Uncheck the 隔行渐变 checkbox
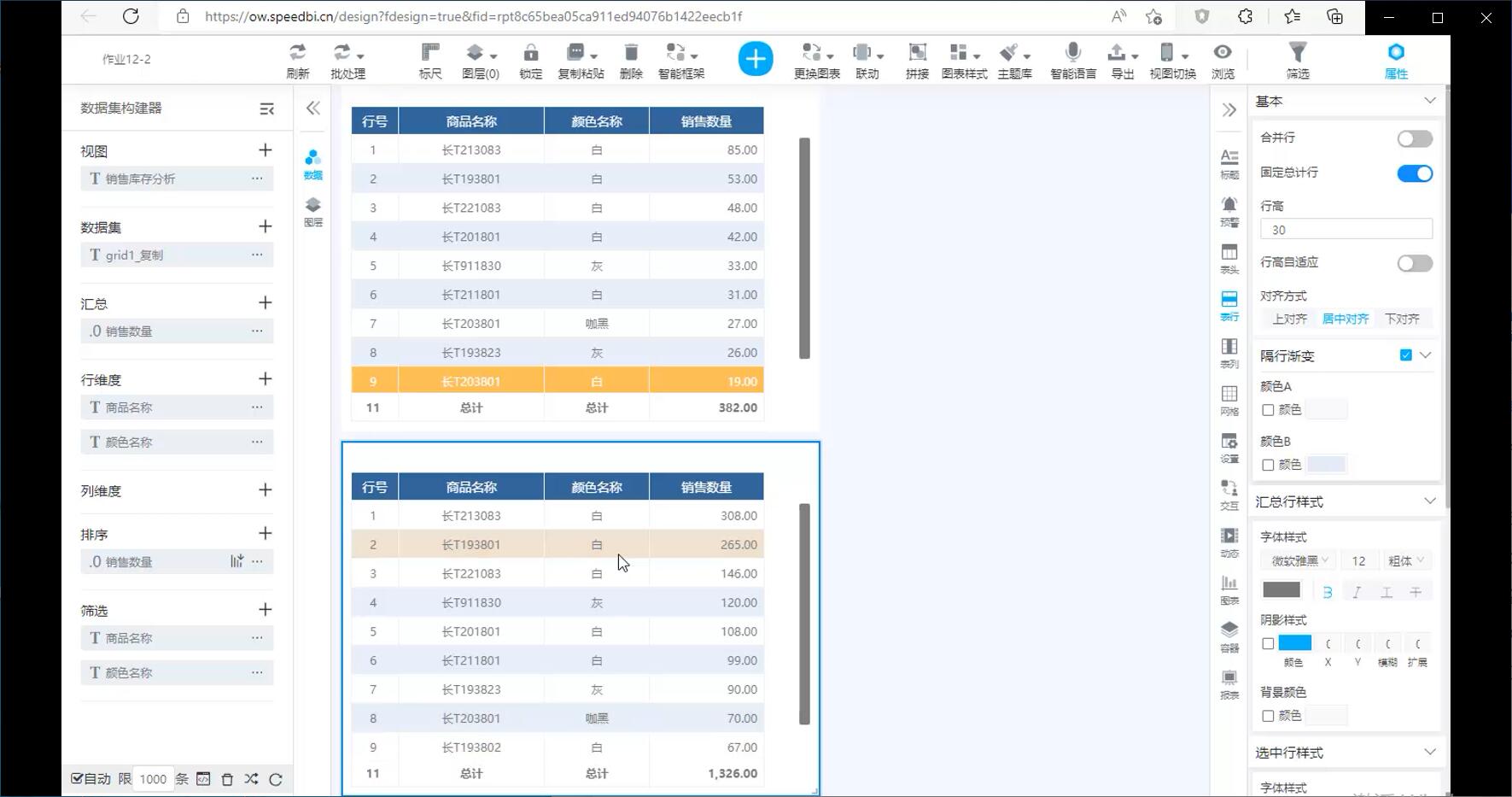This screenshot has width=1512, height=797. pos(1405,355)
